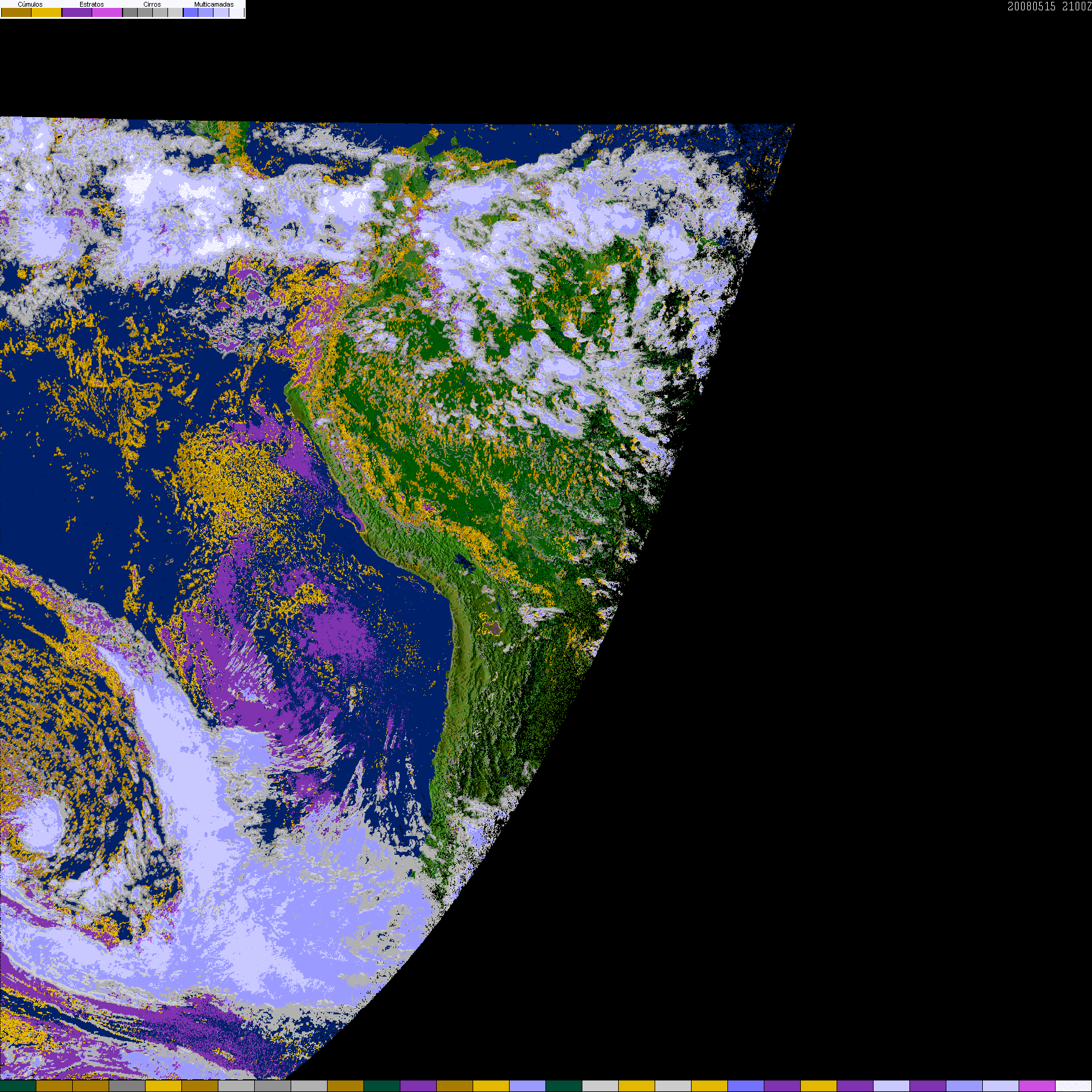Click the 2100Z time stamp
Viewport: 1092px width, 1092px height.
1077,6
